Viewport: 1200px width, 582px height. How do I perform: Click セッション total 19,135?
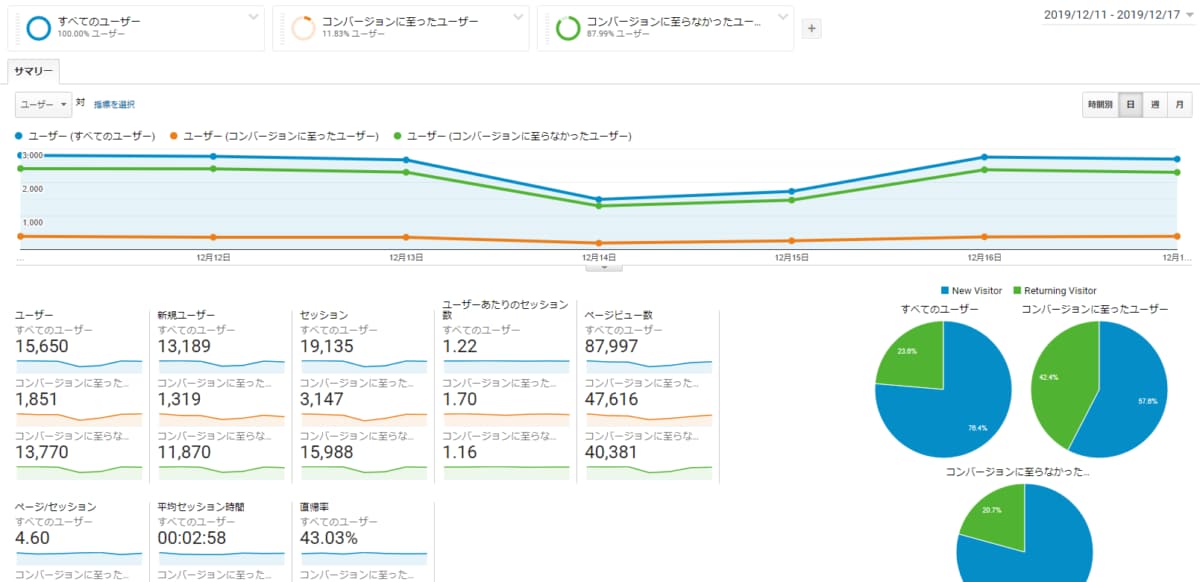pos(328,346)
